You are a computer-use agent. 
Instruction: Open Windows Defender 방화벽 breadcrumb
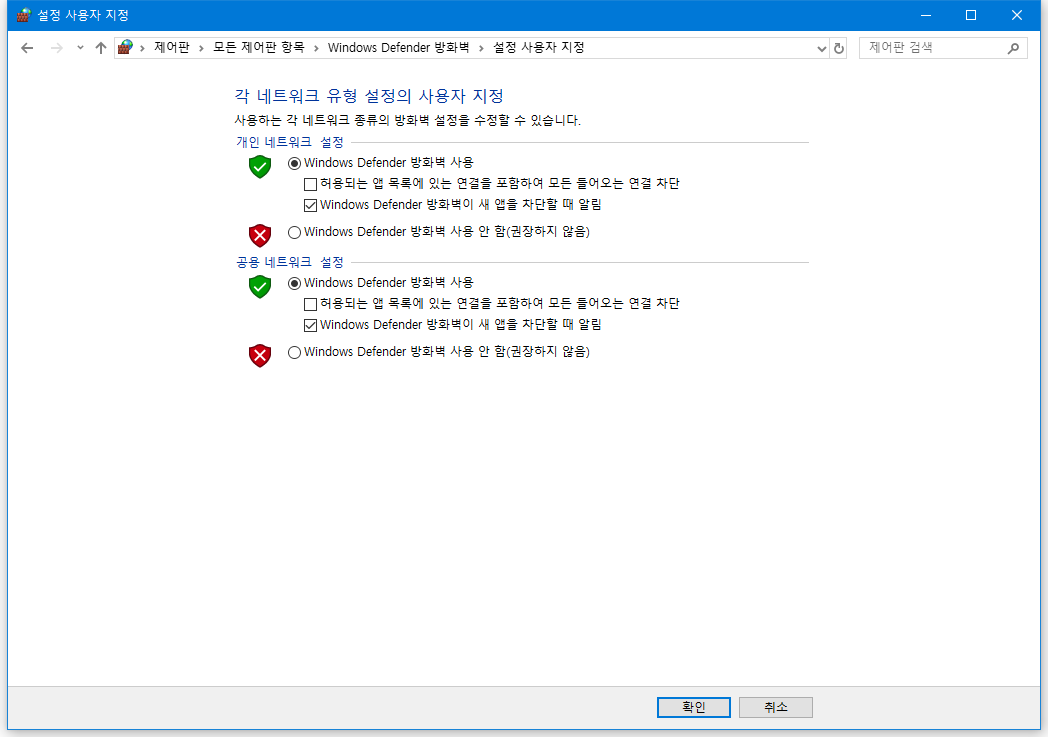(x=398, y=47)
